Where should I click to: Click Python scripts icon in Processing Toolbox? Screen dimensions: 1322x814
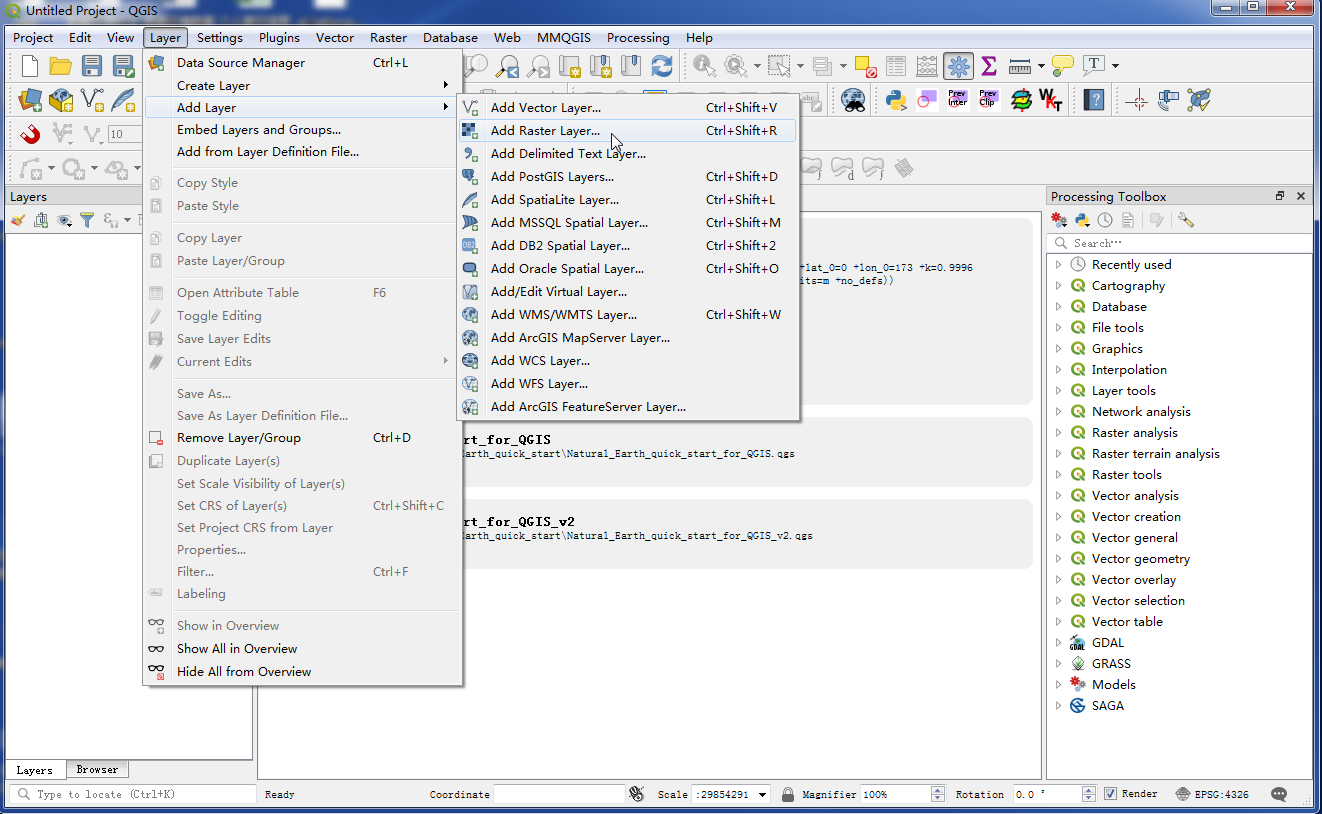tap(1082, 220)
